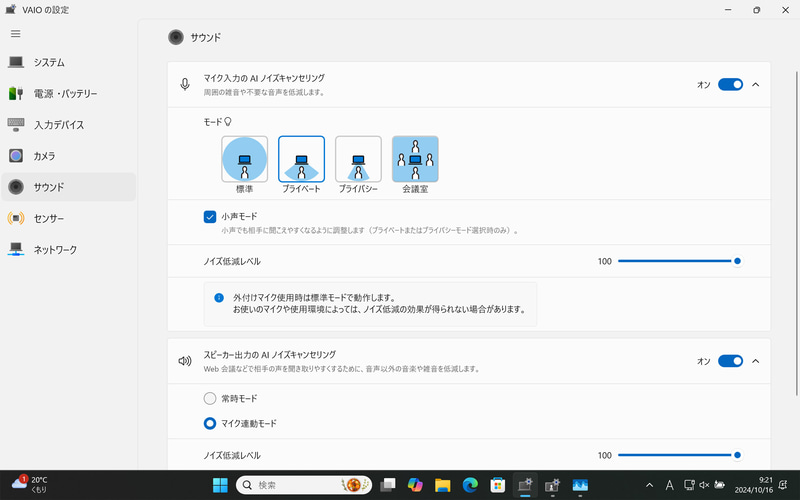The image size is (800, 500).
Task: Click the microphone icon in マイク入力 header
Action: tap(185, 85)
